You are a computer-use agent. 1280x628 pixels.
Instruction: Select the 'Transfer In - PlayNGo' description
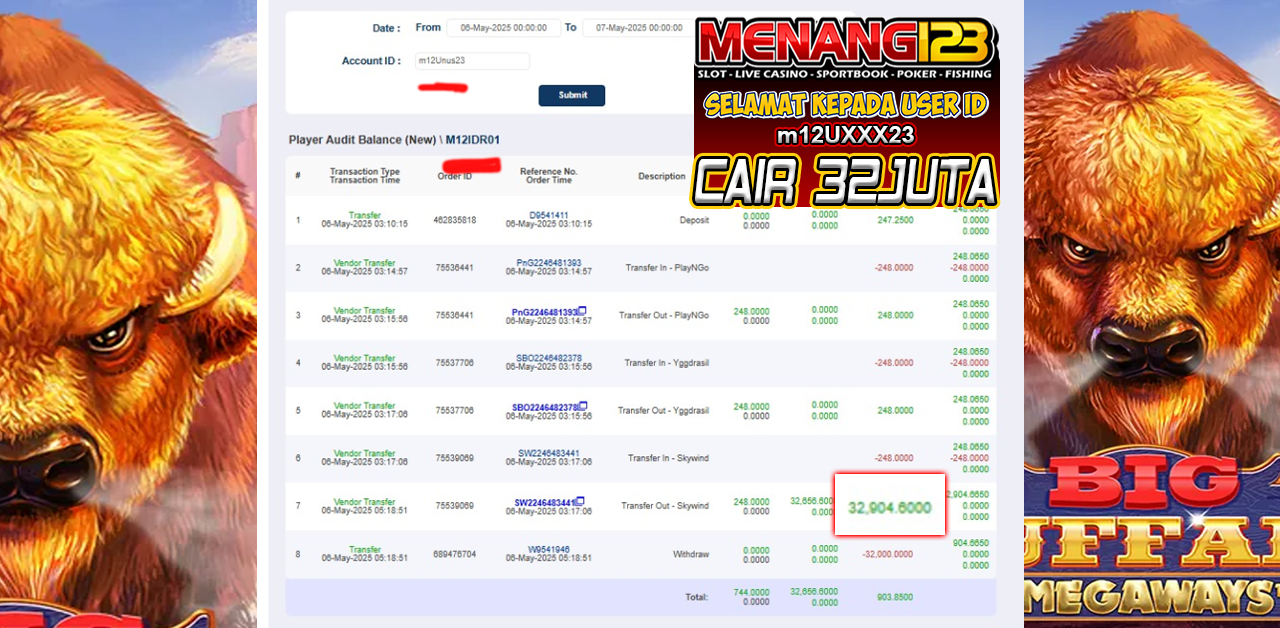click(x=667, y=268)
